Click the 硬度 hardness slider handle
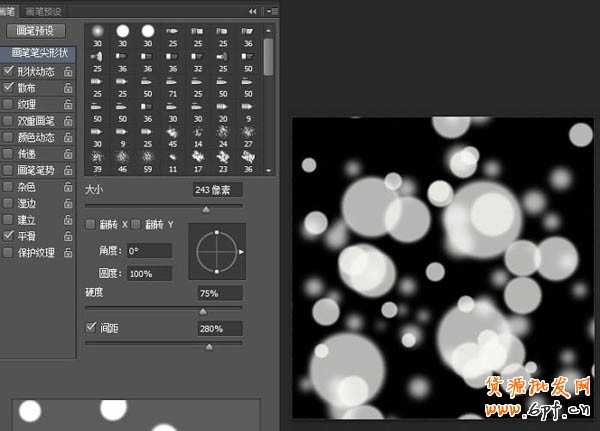 203,311
